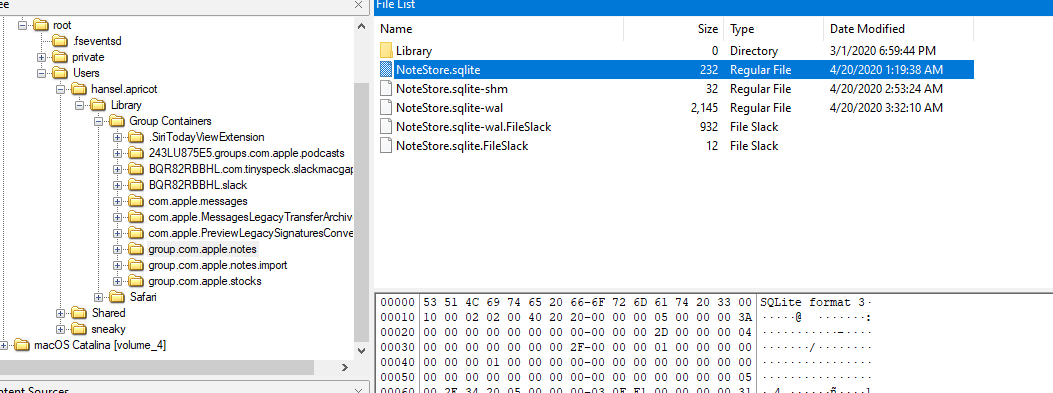
Task: Click size value 2,145
Action: (704, 107)
